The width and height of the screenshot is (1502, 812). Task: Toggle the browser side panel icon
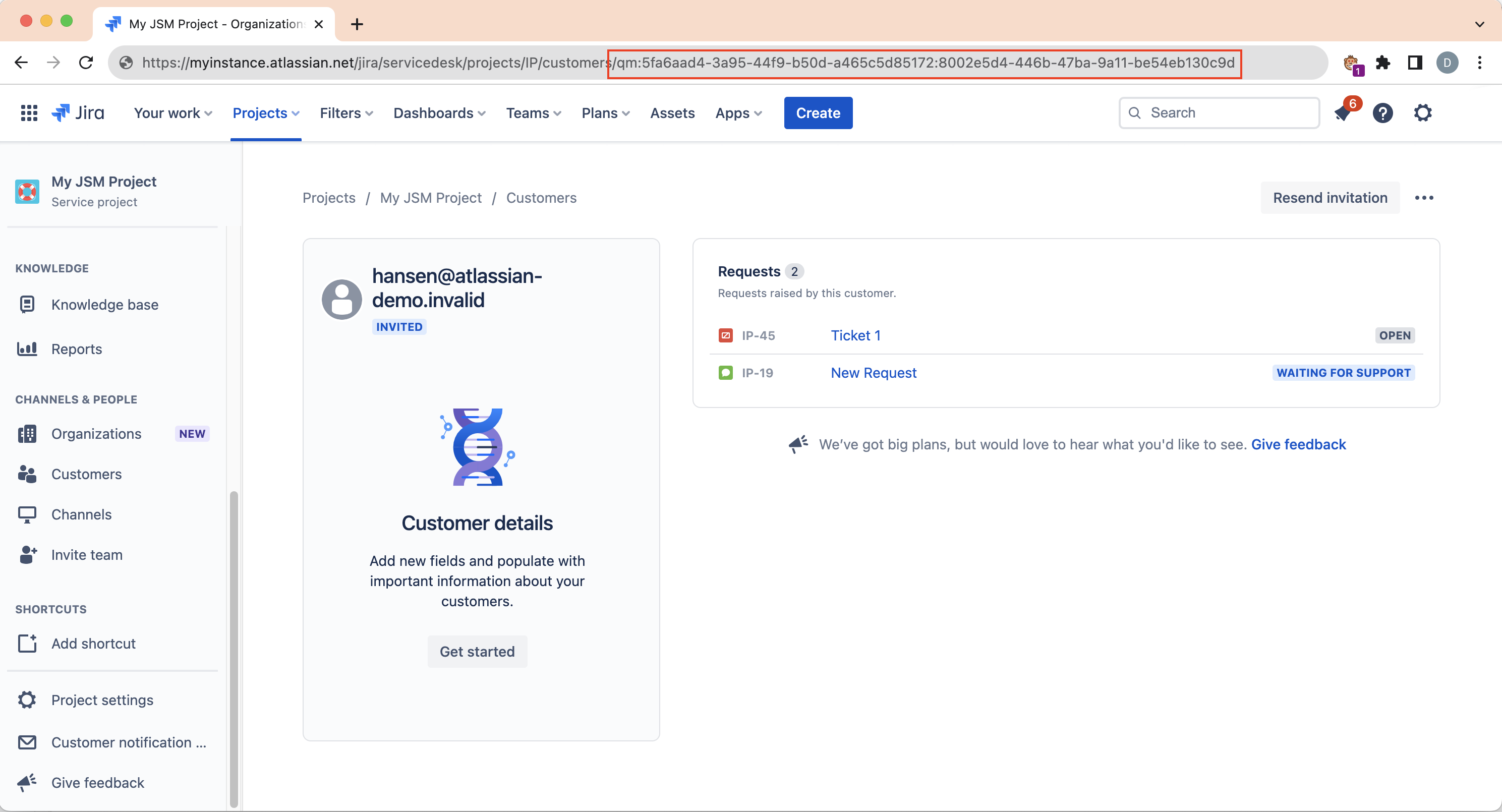tap(1415, 63)
